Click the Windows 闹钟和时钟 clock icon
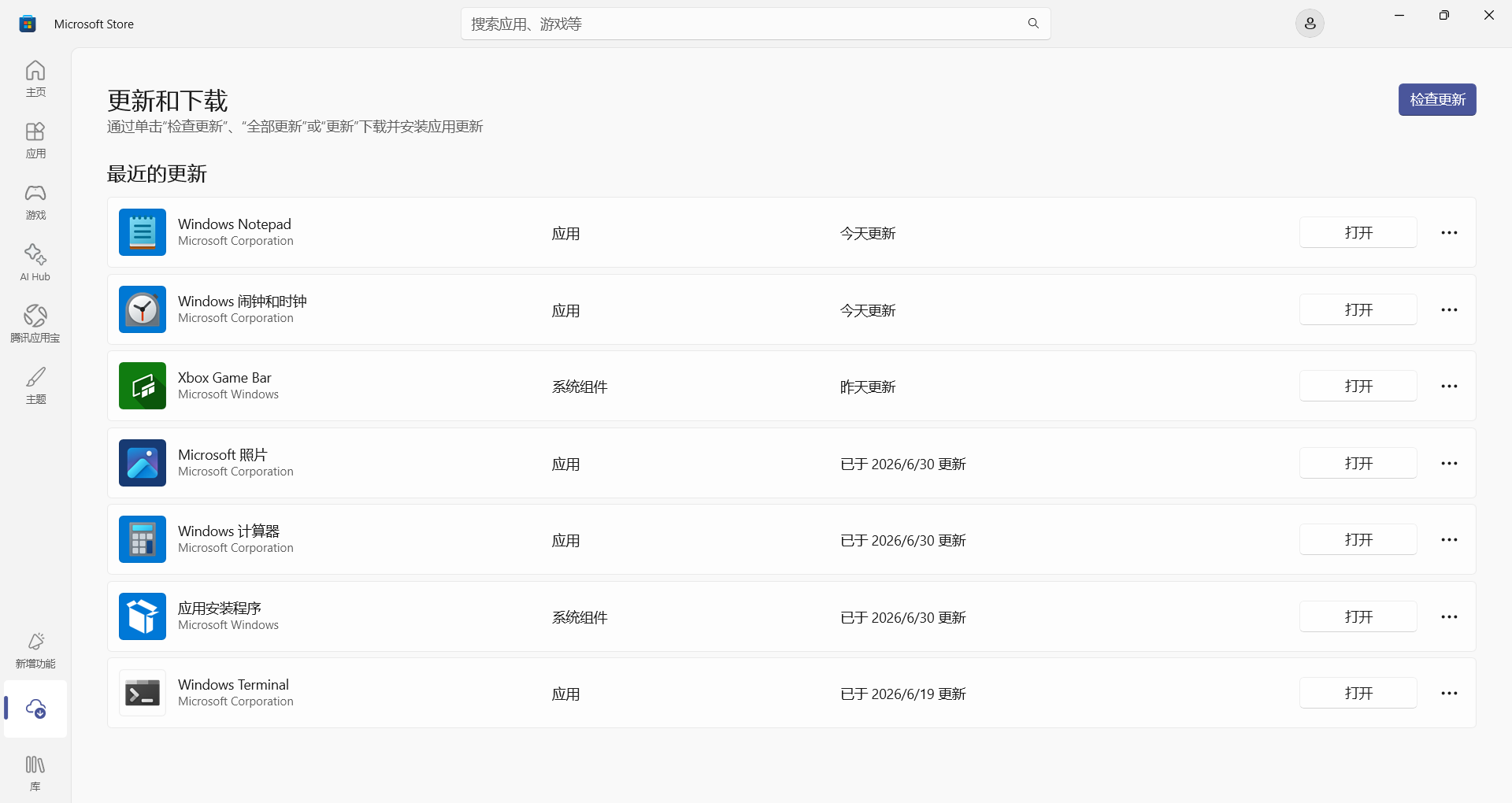Image resolution: width=1512 pixels, height=803 pixels. pyautogui.click(x=143, y=309)
